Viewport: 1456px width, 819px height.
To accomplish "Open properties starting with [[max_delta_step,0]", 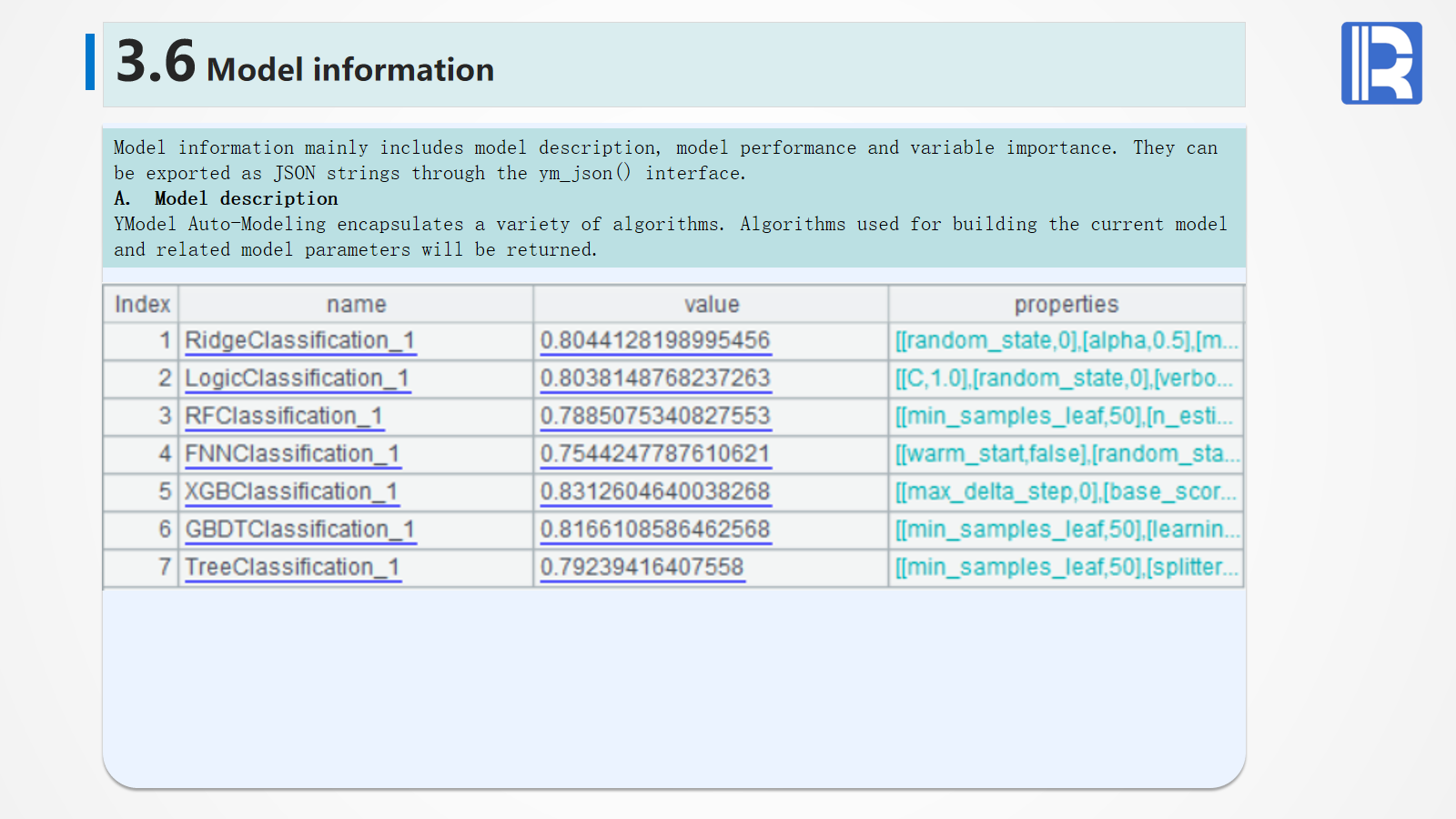I will point(1066,491).
